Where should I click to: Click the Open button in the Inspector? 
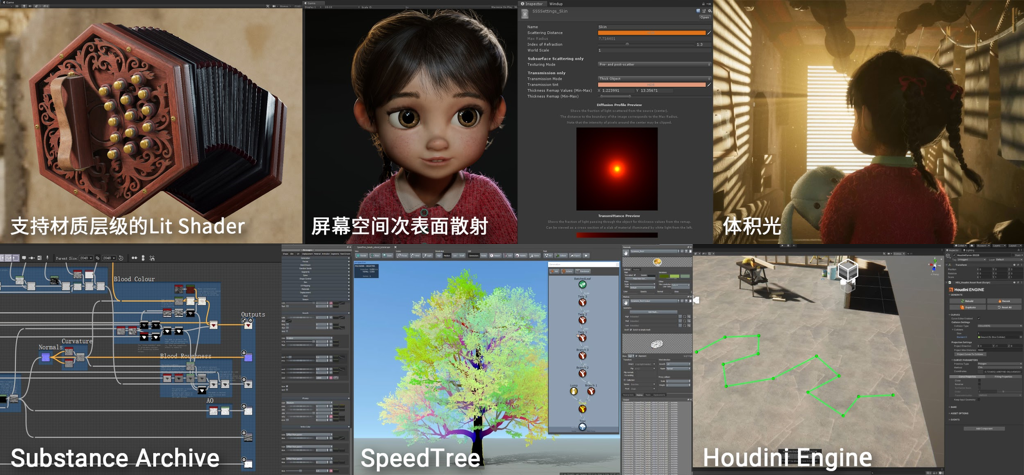(x=705, y=17)
